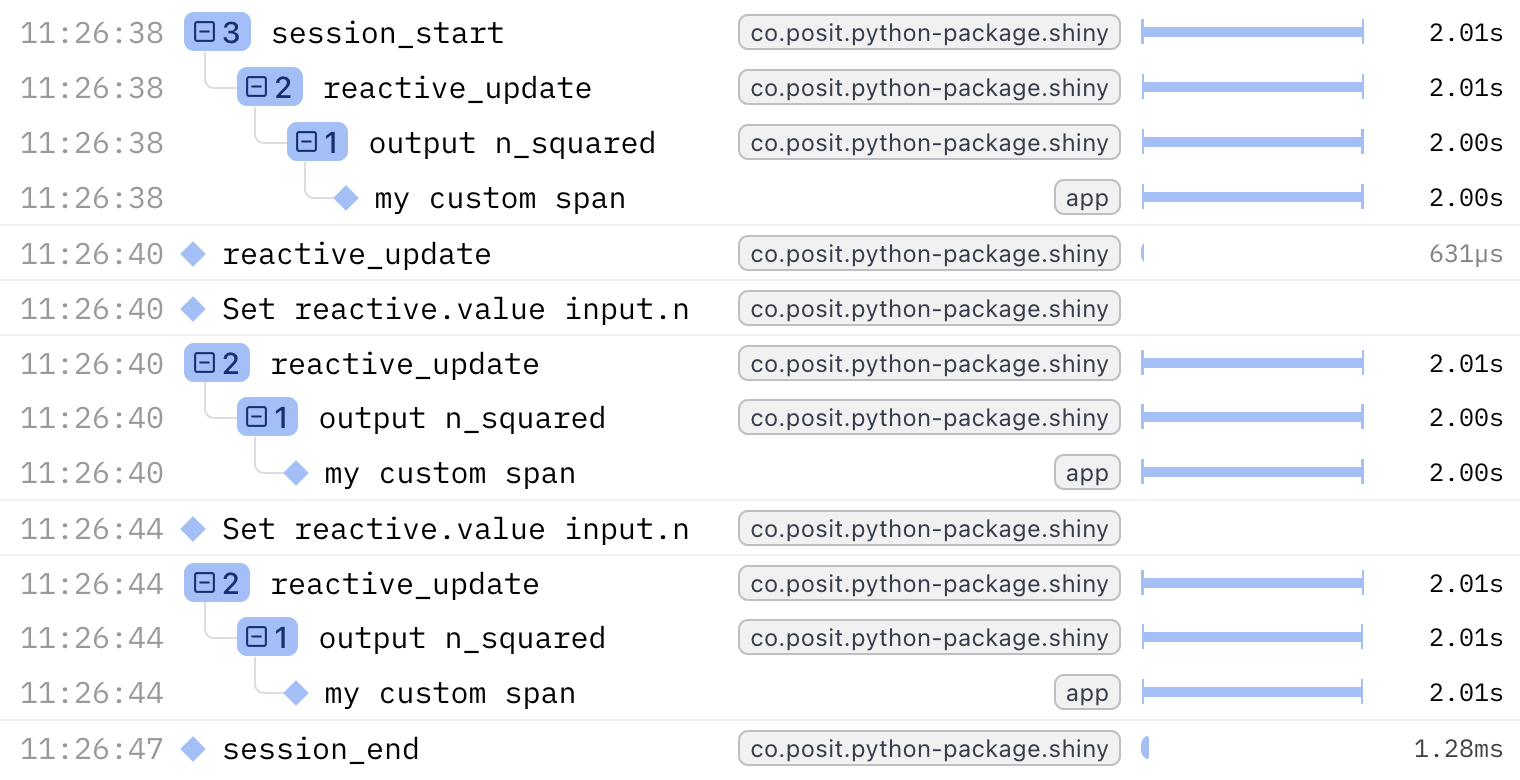Click the session_start duration bar
This screenshot has width=1520, height=780.
click(x=1252, y=33)
